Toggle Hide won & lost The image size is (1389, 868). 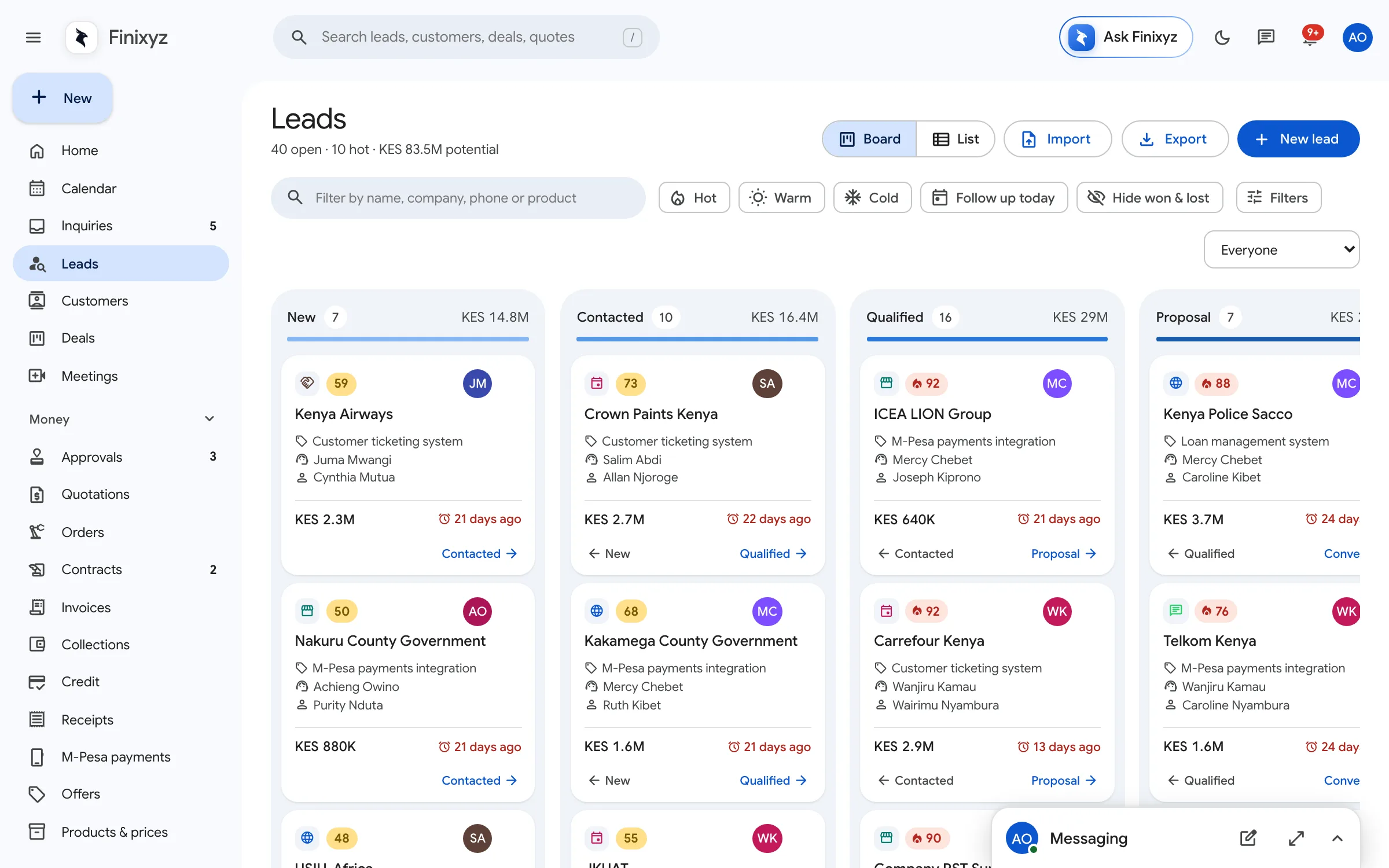pos(1149,198)
